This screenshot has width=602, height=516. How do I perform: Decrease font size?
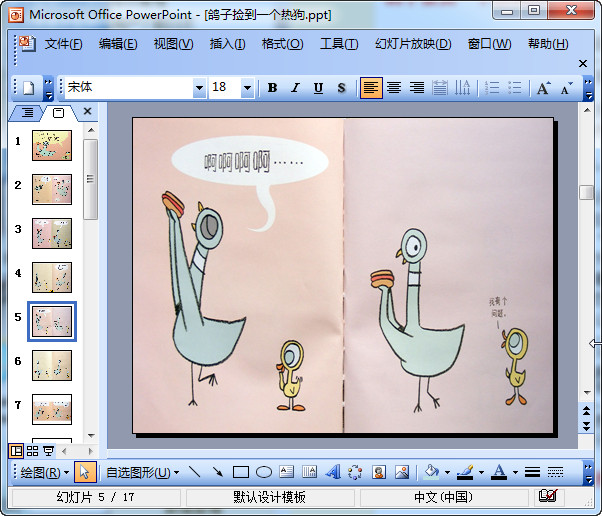[x=566, y=88]
